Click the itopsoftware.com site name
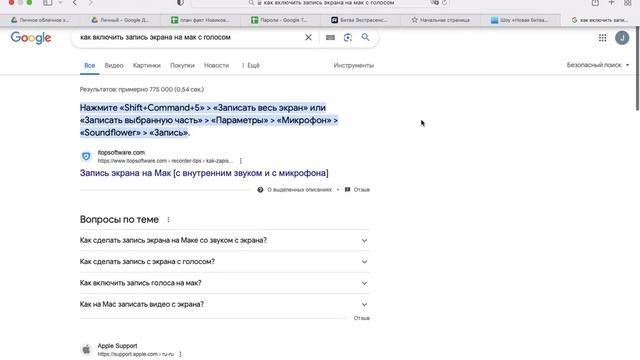This screenshot has height=360, width=640. [121, 152]
